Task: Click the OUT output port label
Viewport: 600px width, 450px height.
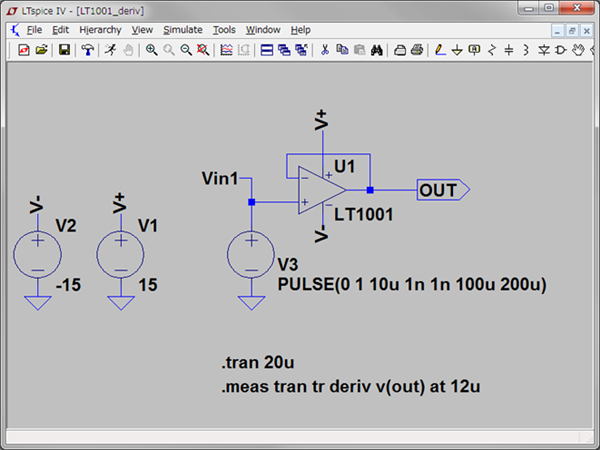Action: pos(439,190)
